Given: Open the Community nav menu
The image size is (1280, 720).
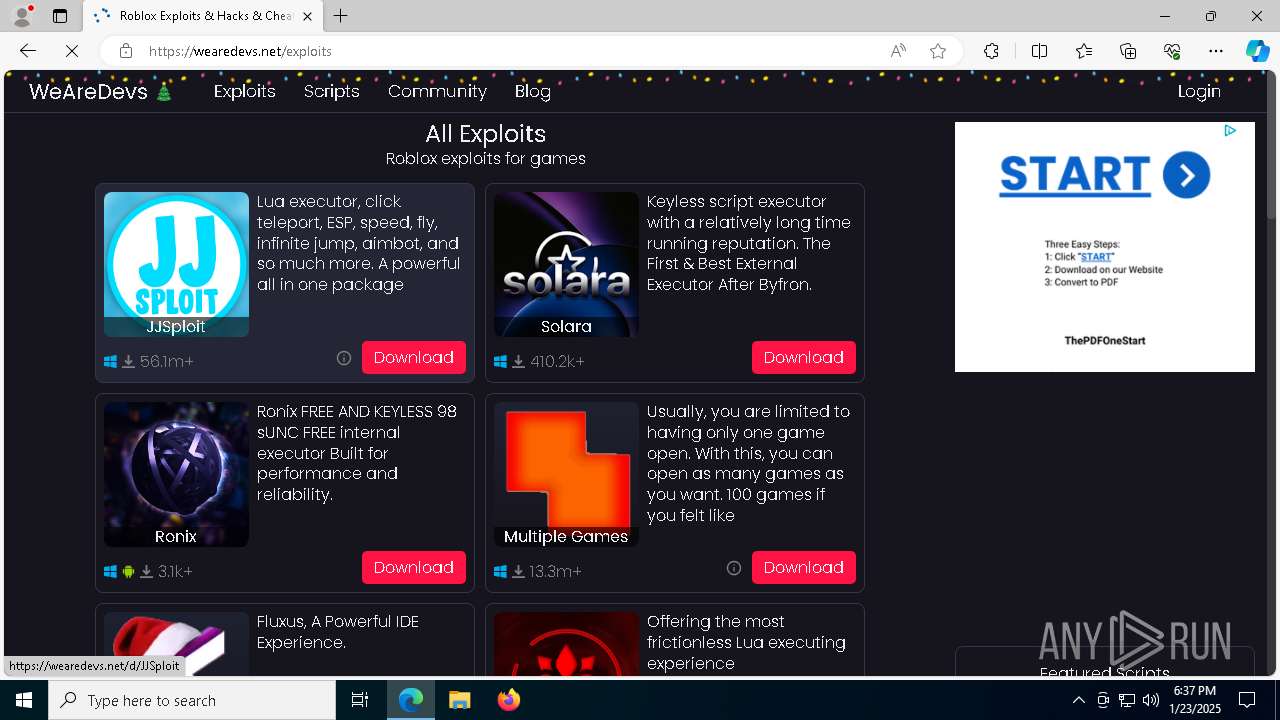Looking at the screenshot, I should pos(437,91).
